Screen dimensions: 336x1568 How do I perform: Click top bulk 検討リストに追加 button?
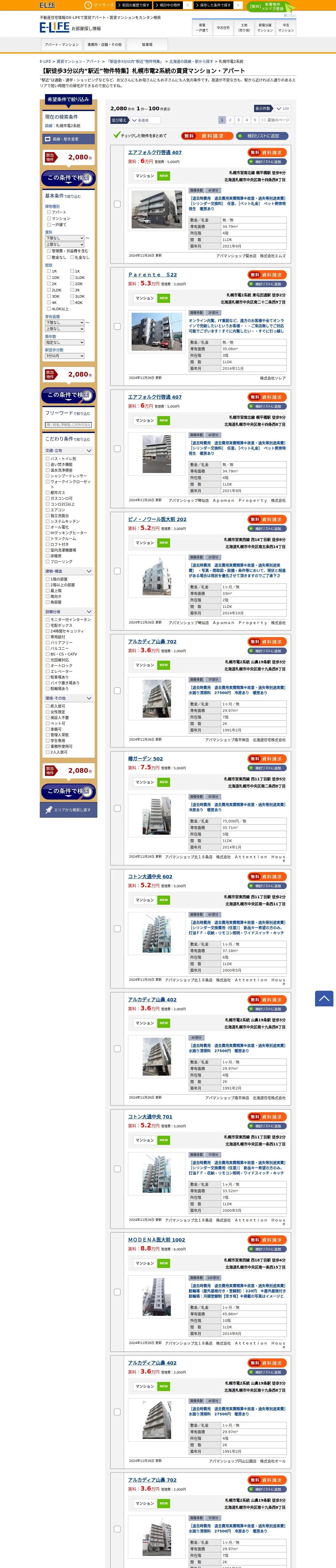tap(262, 136)
